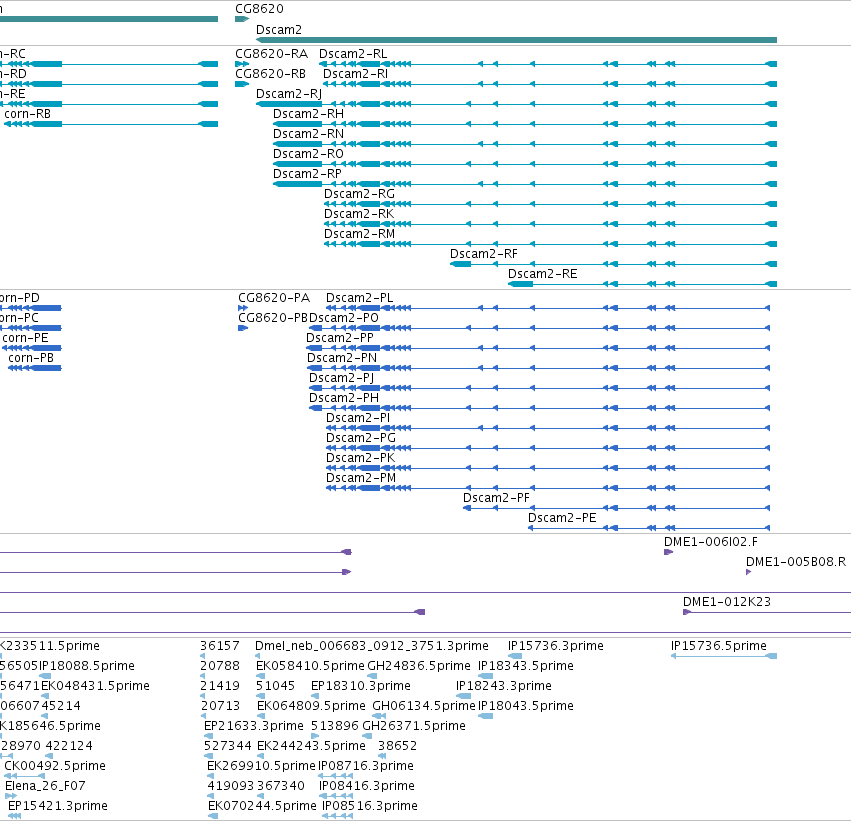Select transcript label Dscam2-RK
The image size is (851, 821).
(359, 214)
